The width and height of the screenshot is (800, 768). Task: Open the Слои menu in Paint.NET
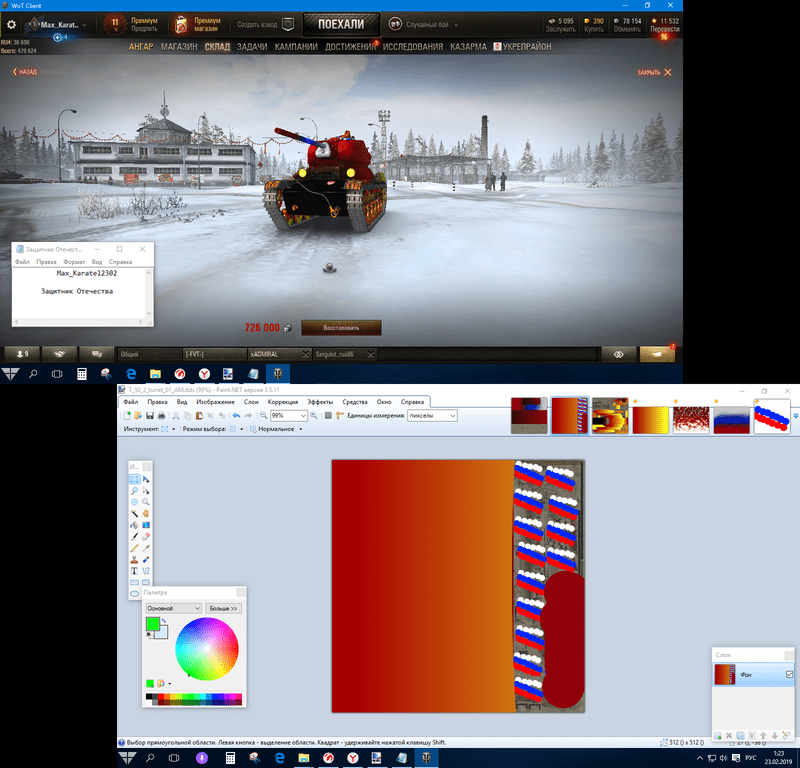(x=251, y=402)
